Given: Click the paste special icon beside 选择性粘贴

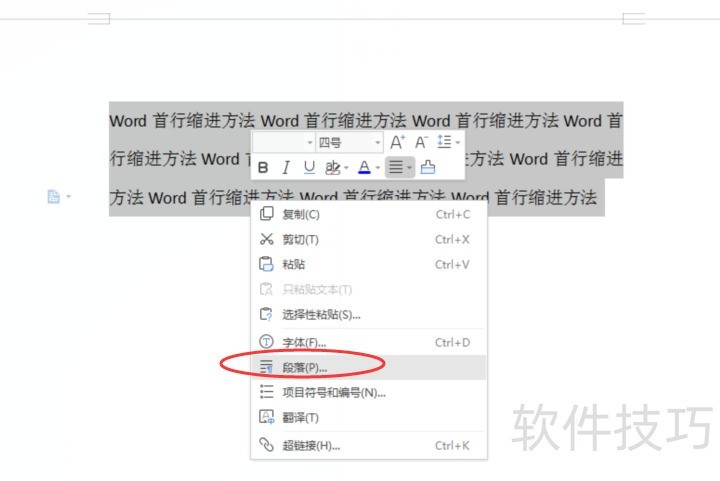Looking at the screenshot, I should pyautogui.click(x=266, y=314).
